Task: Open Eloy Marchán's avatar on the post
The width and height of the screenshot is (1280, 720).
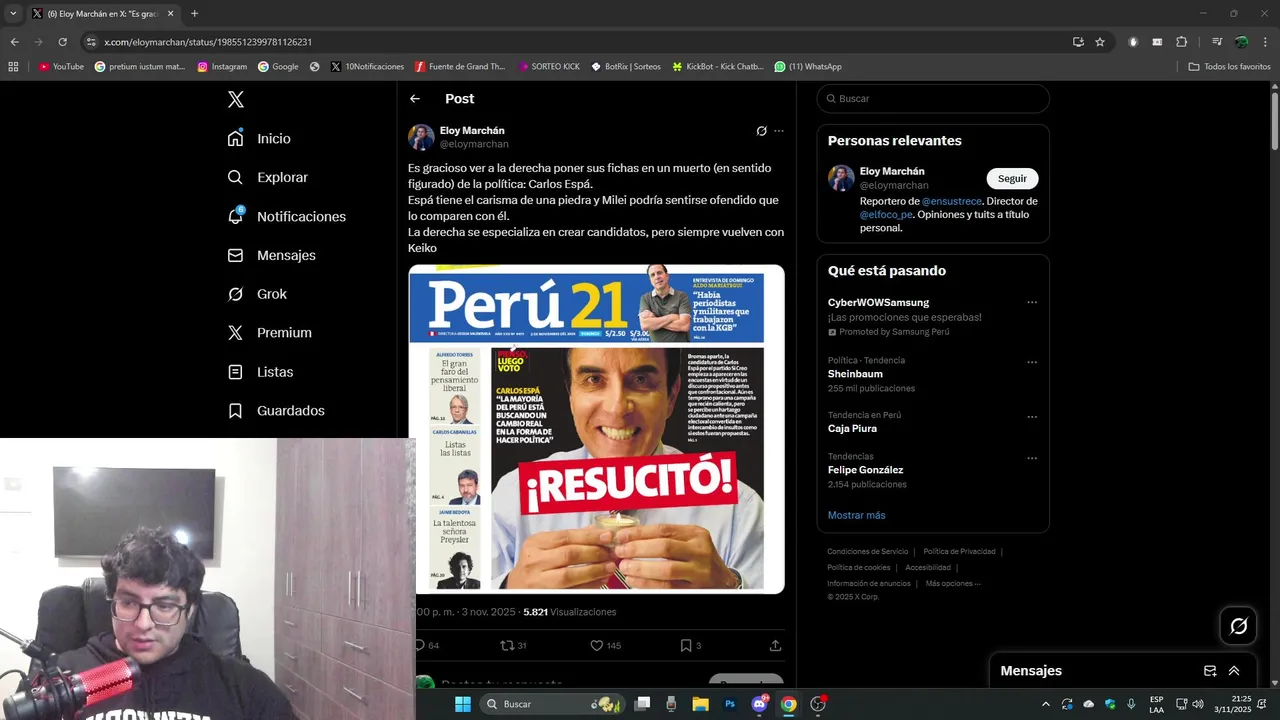Action: click(x=421, y=137)
